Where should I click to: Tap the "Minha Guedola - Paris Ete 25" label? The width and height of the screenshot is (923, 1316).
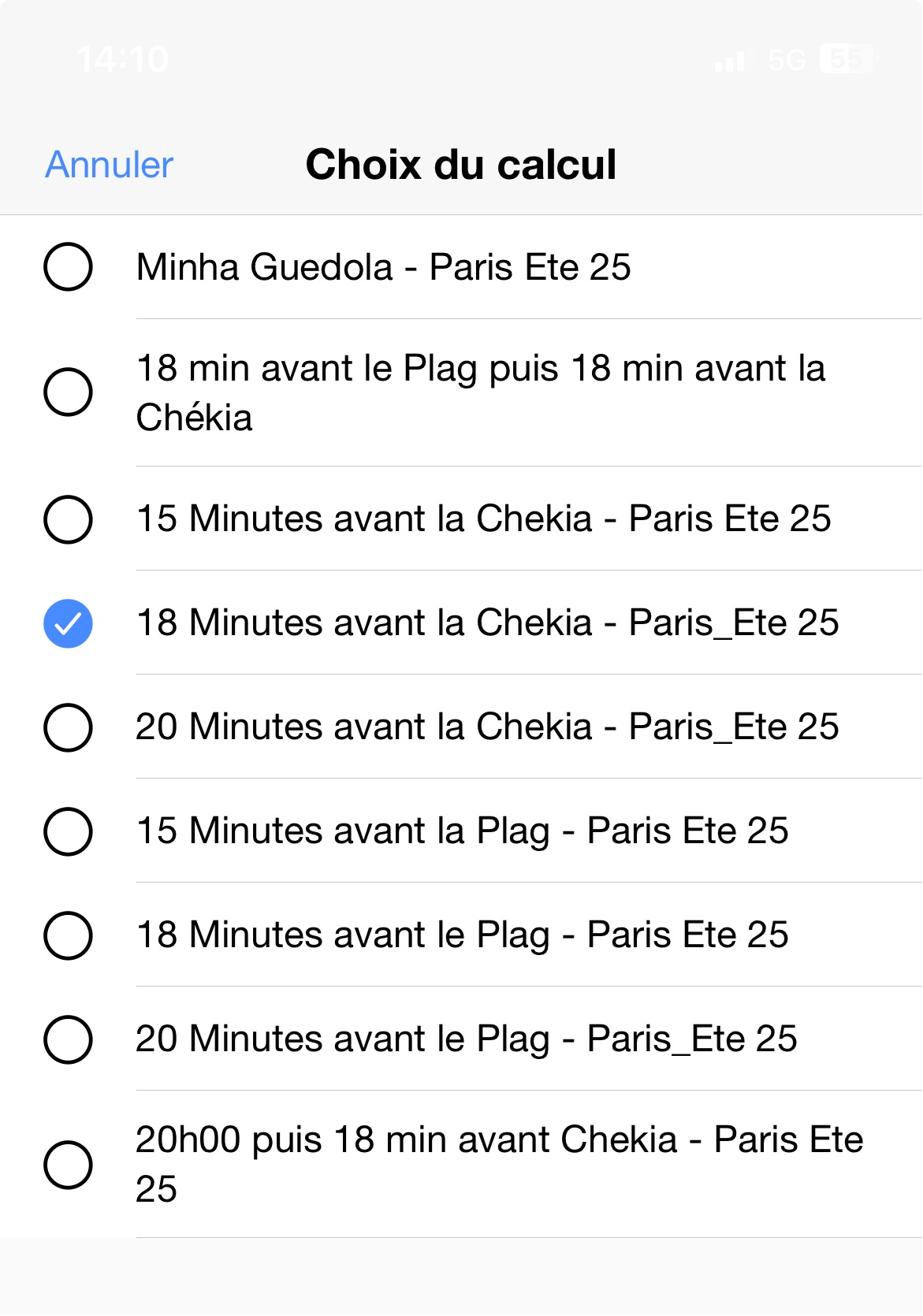tap(383, 267)
